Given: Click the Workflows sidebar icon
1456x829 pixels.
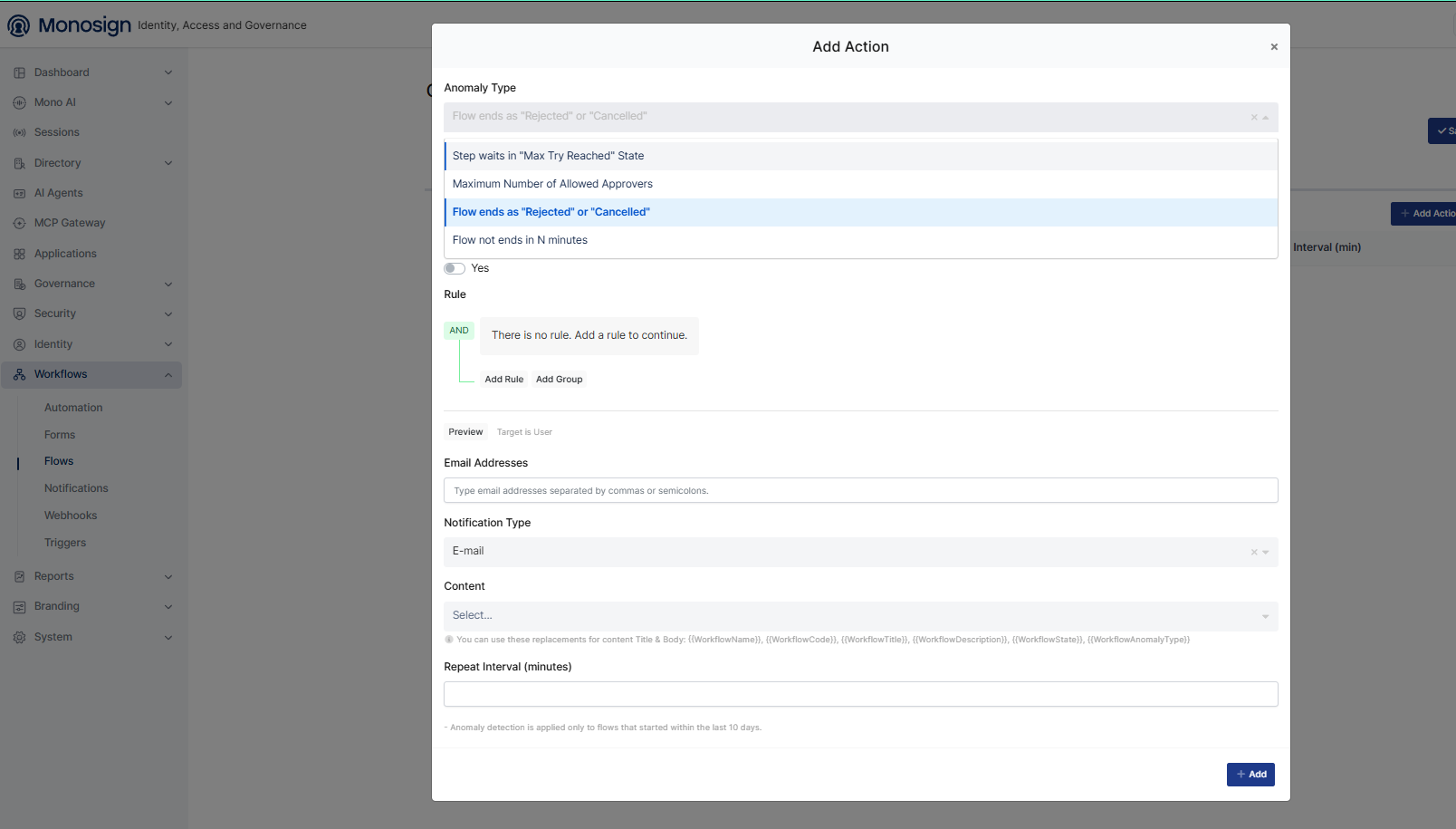Looking at the screenshot, I should click(19, 374).
